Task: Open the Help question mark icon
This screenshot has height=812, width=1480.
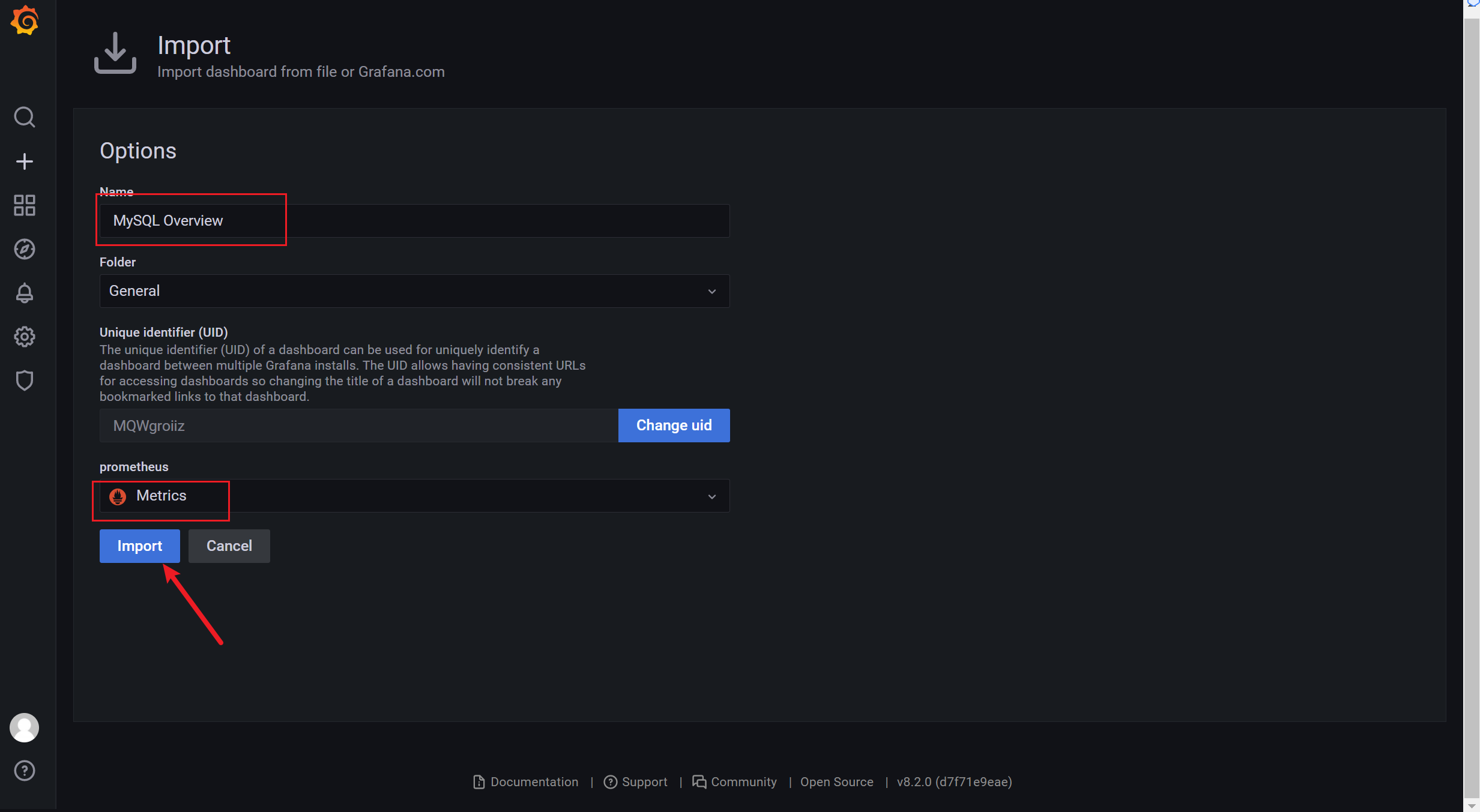Action: pyautogui.click(x=25, y=771)
